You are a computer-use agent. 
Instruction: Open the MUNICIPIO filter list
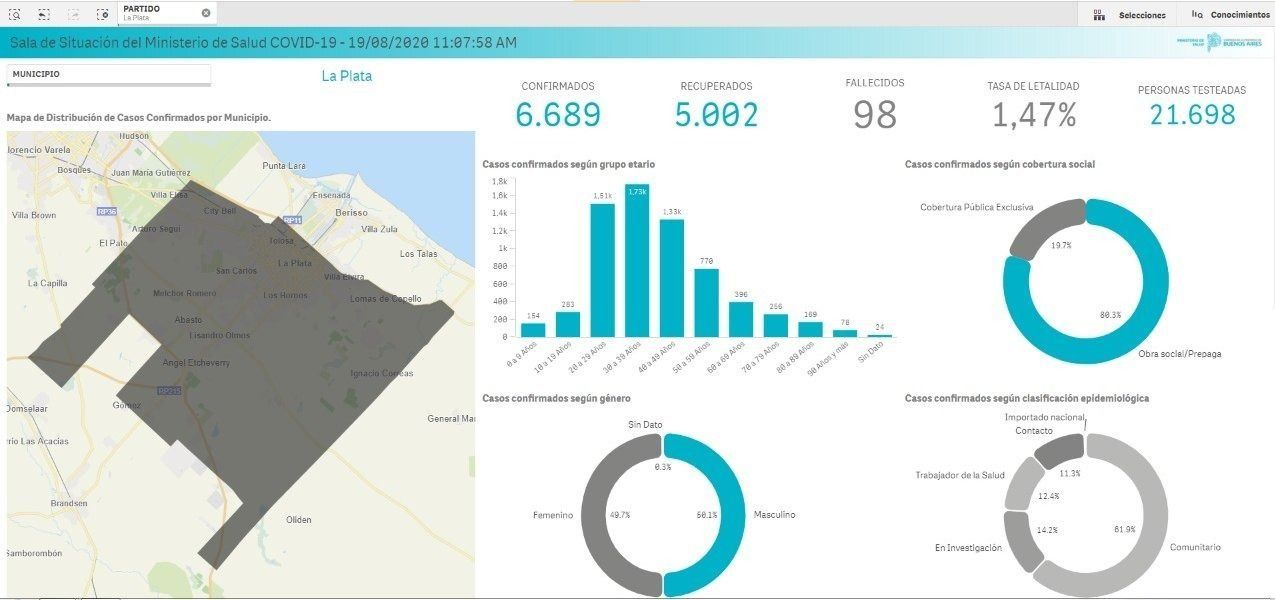(108, 75)
